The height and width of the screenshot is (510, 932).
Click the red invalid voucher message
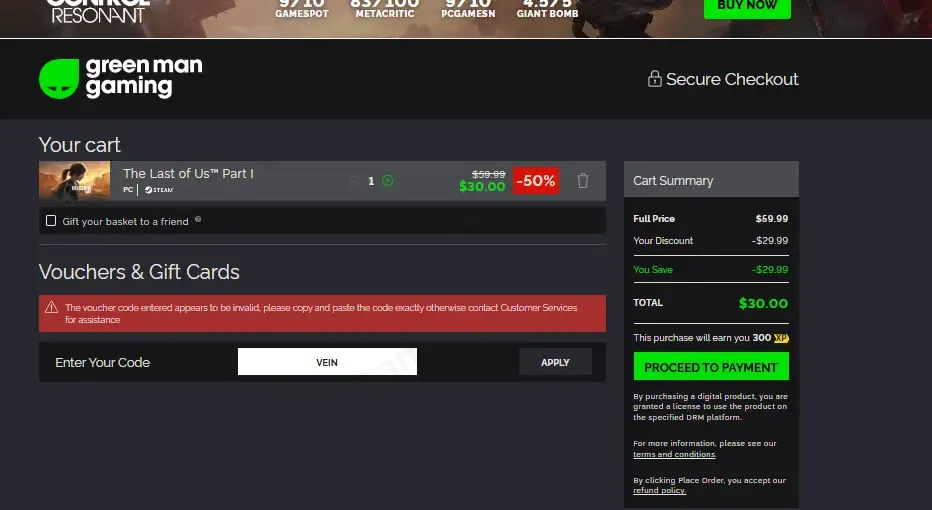pyautogui.click(x=322, y=313)
